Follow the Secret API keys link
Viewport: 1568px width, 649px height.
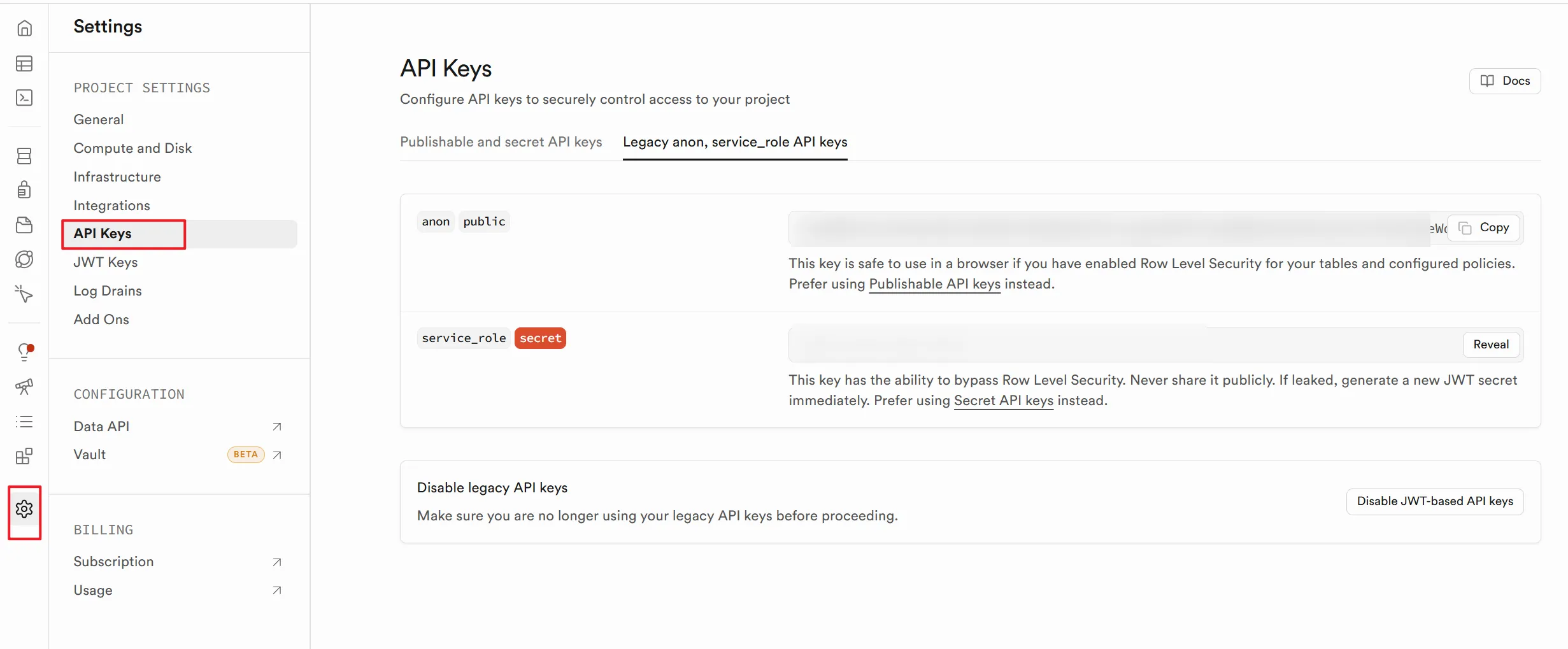[x=1003, y=401]
